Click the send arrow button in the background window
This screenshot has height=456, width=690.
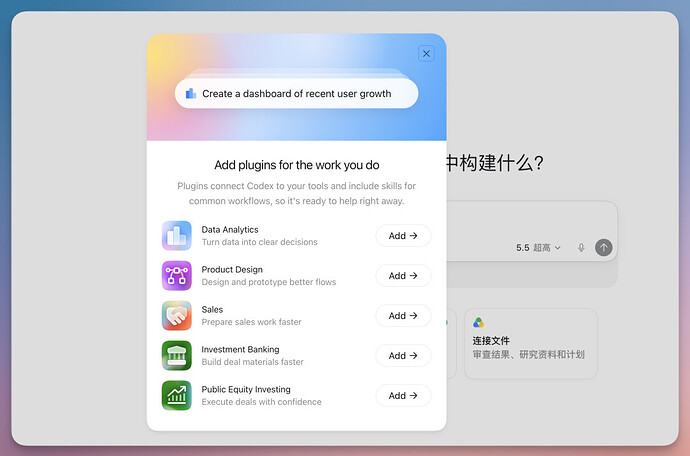[604, 247]
